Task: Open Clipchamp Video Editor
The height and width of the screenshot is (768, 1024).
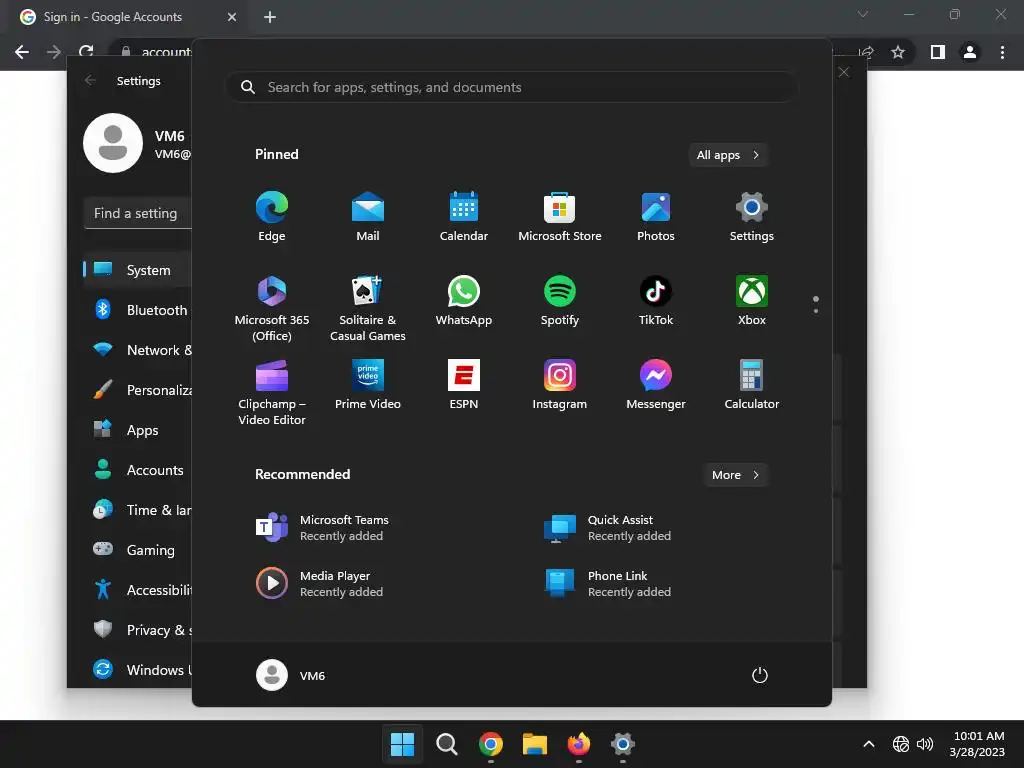Action: tap(272, 392)
